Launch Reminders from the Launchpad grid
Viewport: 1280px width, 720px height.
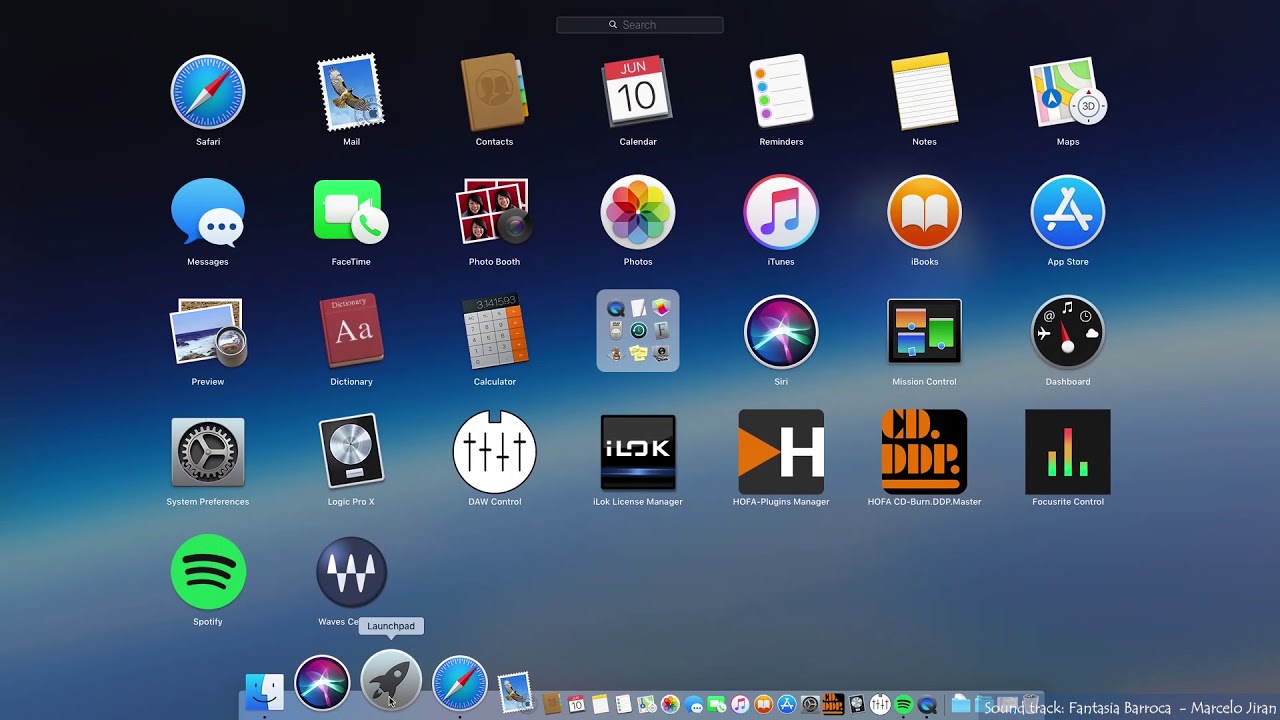[x=781, y=92]
